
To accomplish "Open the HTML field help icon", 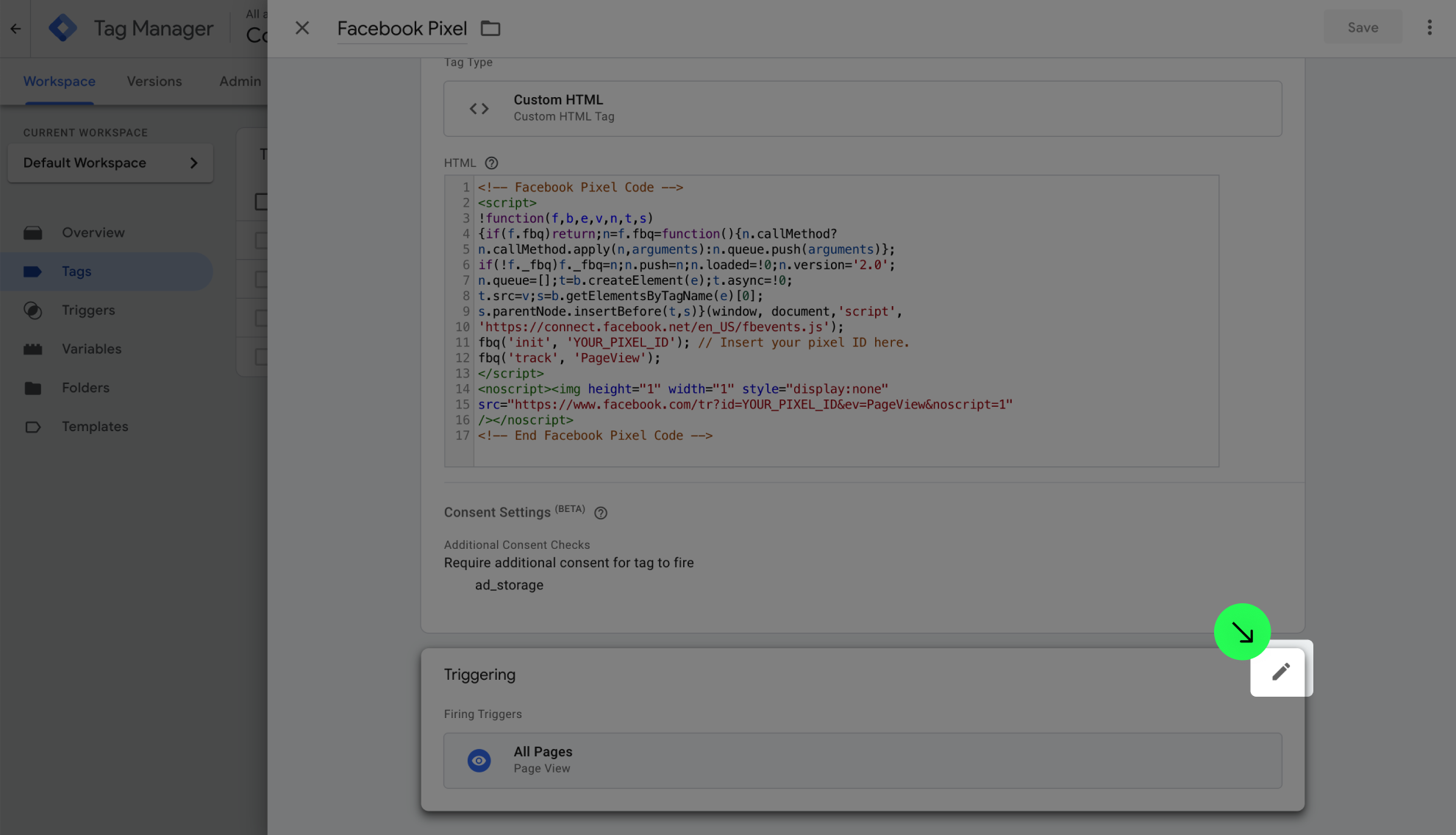I will (x=491, y=163).
